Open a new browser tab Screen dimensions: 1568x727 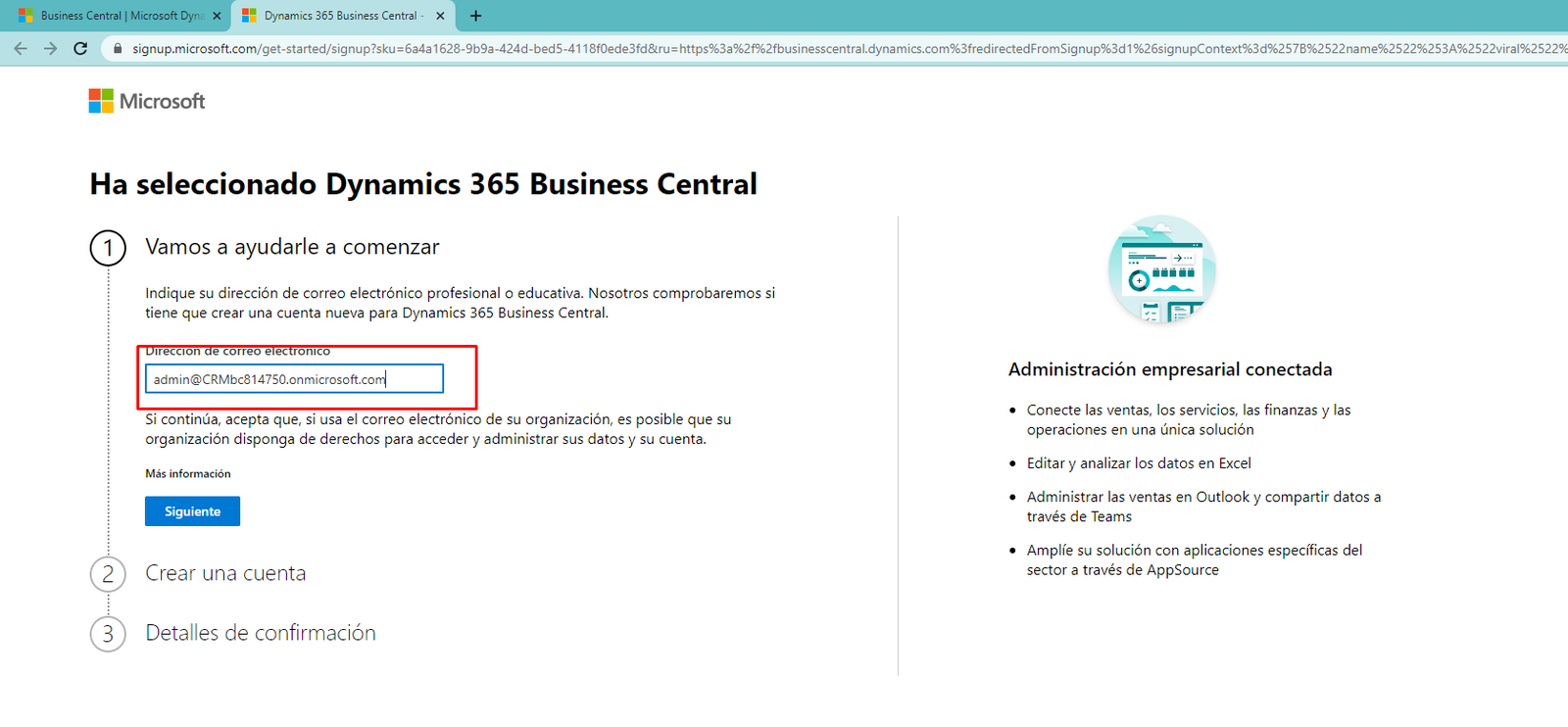point(475,16)
